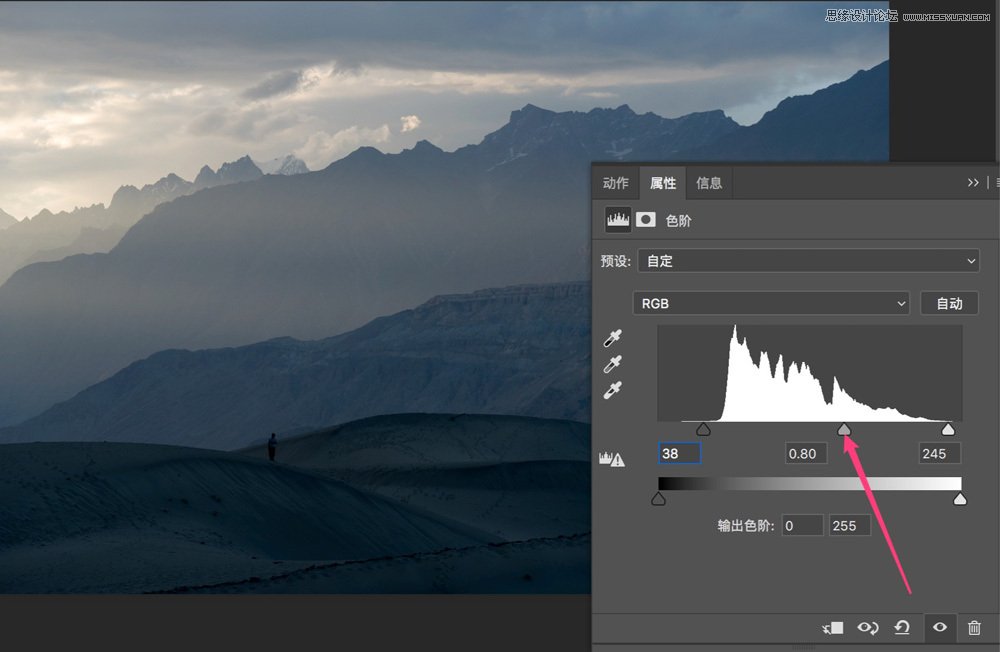Click the Levels histogram adjustment icon
Screen dimensions: 1000x652
(x=617, y=219)
